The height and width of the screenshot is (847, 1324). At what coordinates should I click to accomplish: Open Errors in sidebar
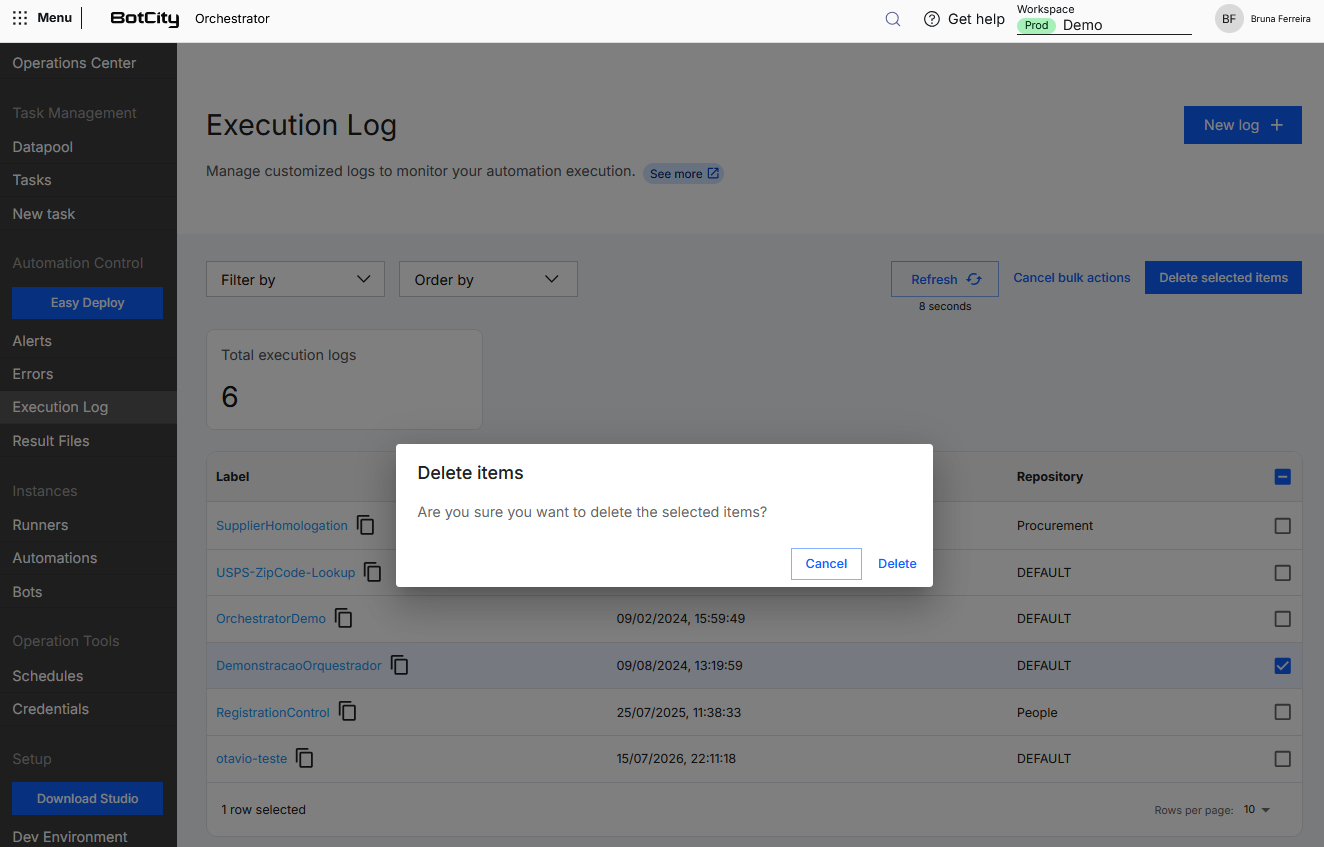[x=33, y=374]
